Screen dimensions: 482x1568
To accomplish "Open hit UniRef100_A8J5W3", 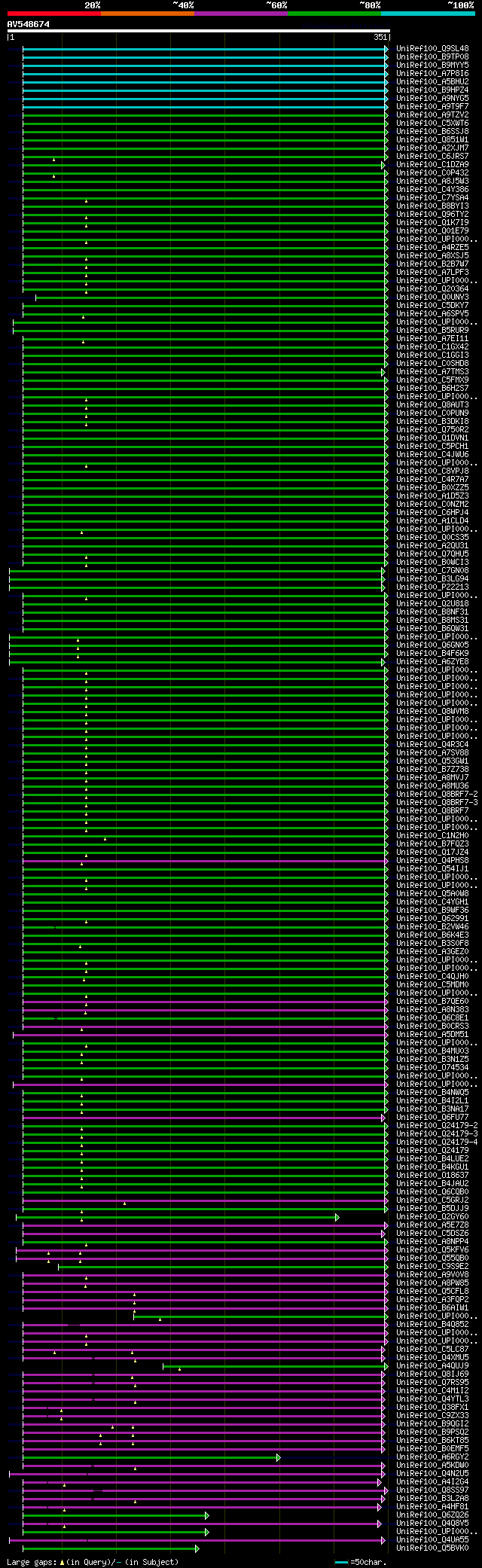I will 432,182.
